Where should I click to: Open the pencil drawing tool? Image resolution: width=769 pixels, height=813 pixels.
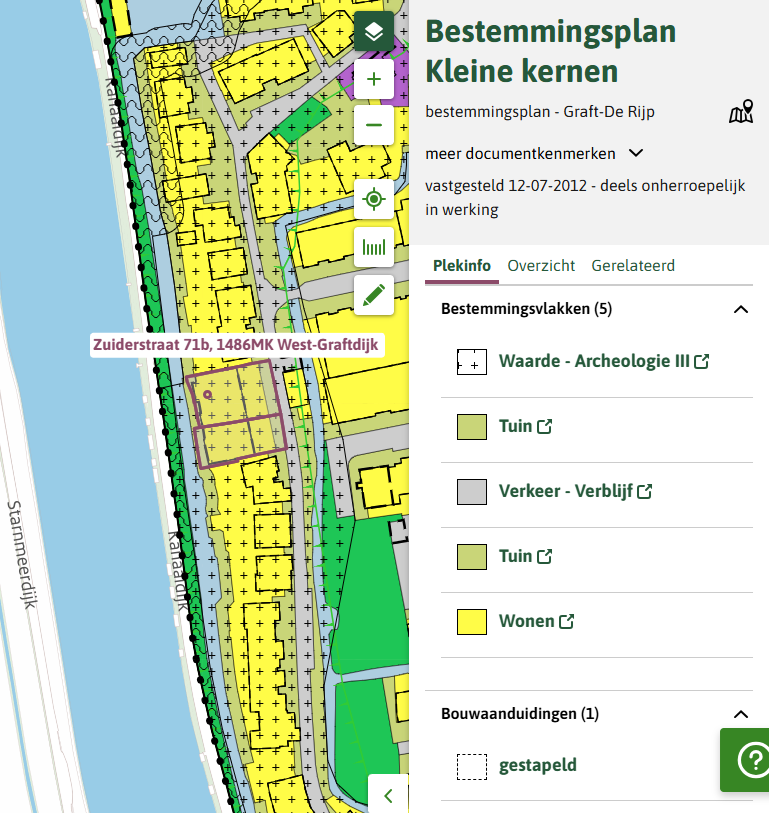point(374,295)
